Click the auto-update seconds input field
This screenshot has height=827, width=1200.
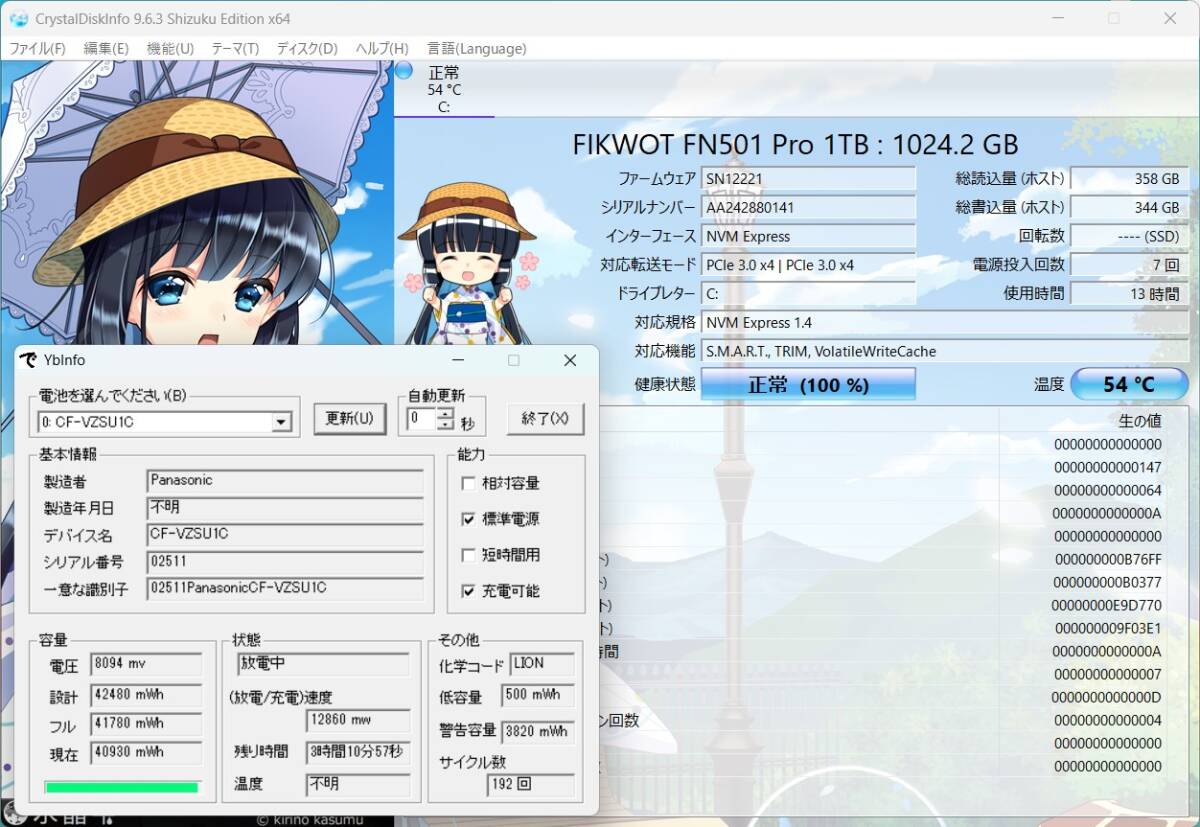click(x=422, y=419)
